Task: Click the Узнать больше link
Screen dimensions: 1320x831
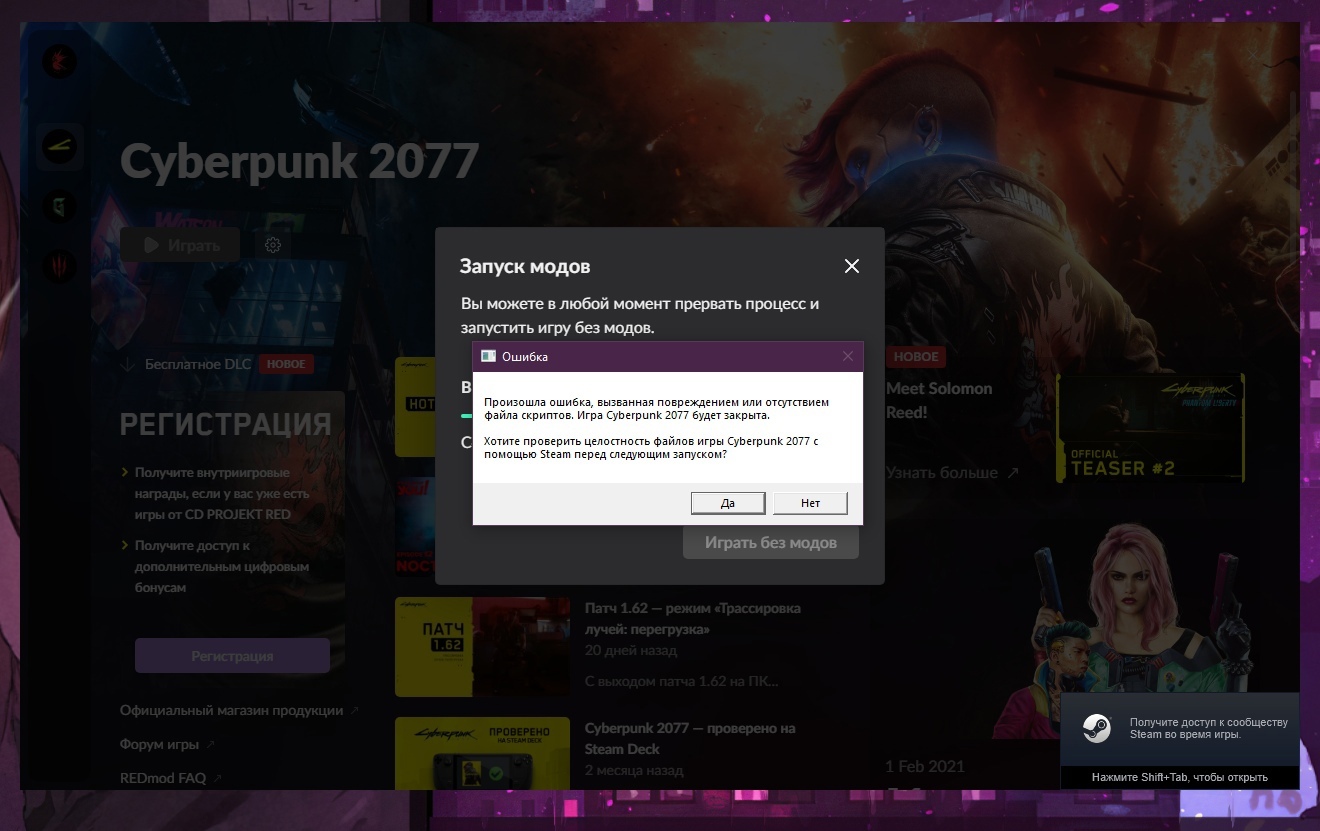Action: coord(952,472)
